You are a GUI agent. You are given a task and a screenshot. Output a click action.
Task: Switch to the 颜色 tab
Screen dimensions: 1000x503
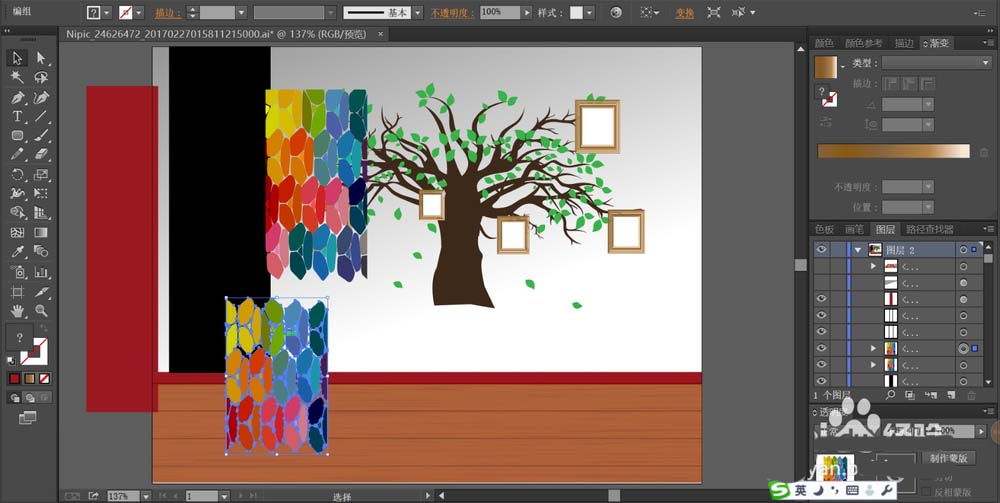point(824,43)
